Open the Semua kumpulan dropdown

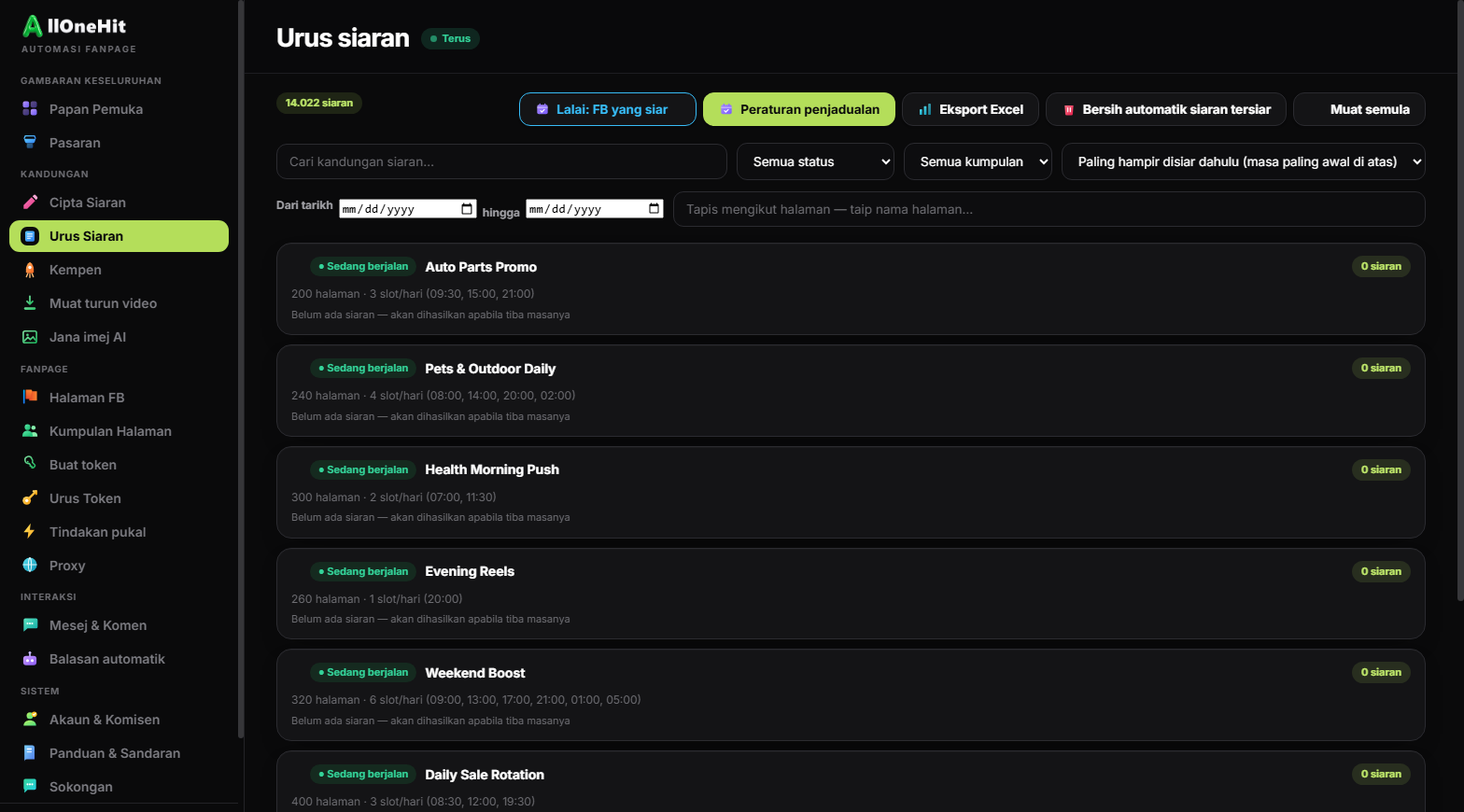tap(978, 161)
